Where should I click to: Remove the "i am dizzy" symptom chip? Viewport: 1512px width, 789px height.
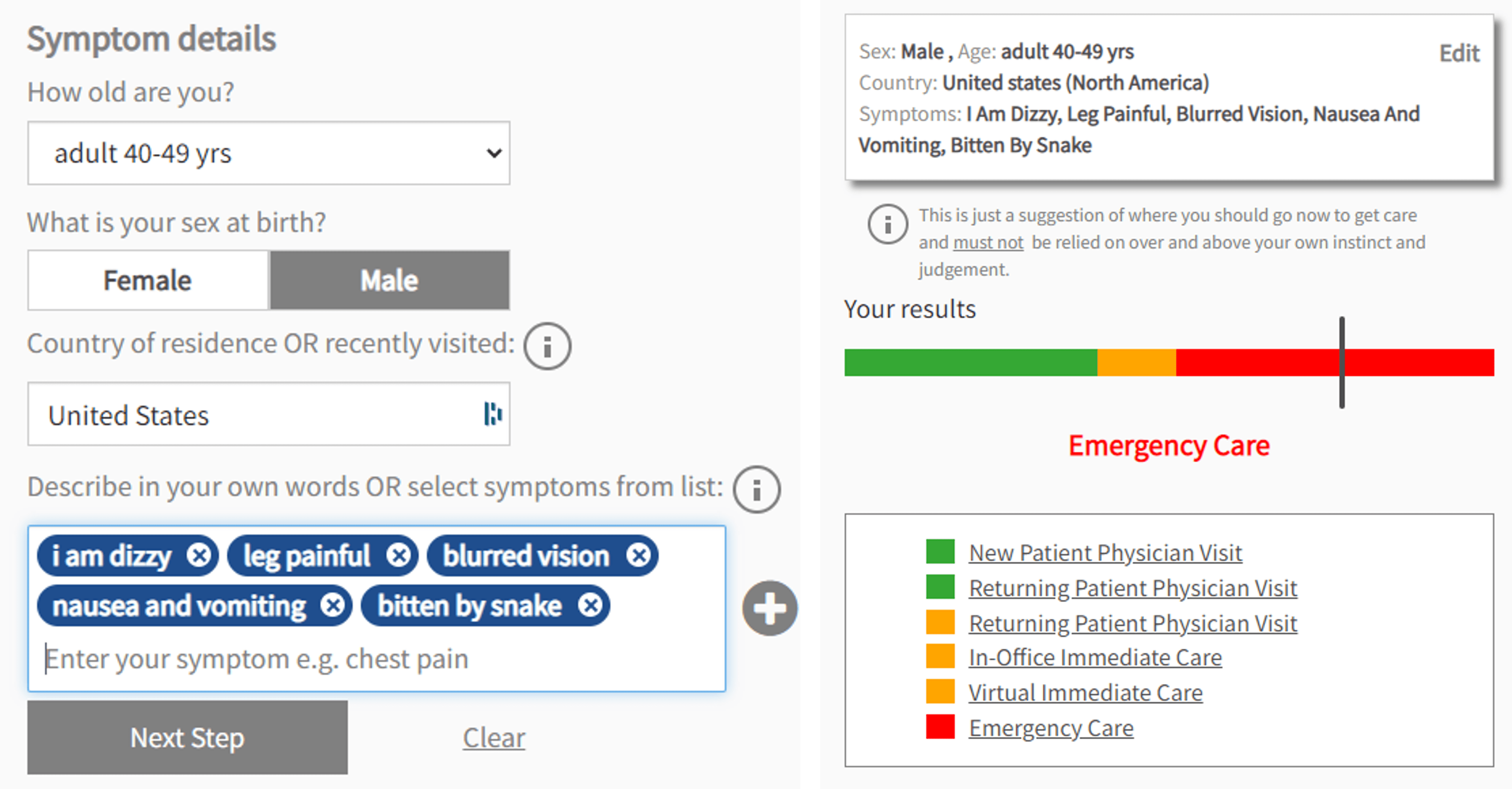200,556
